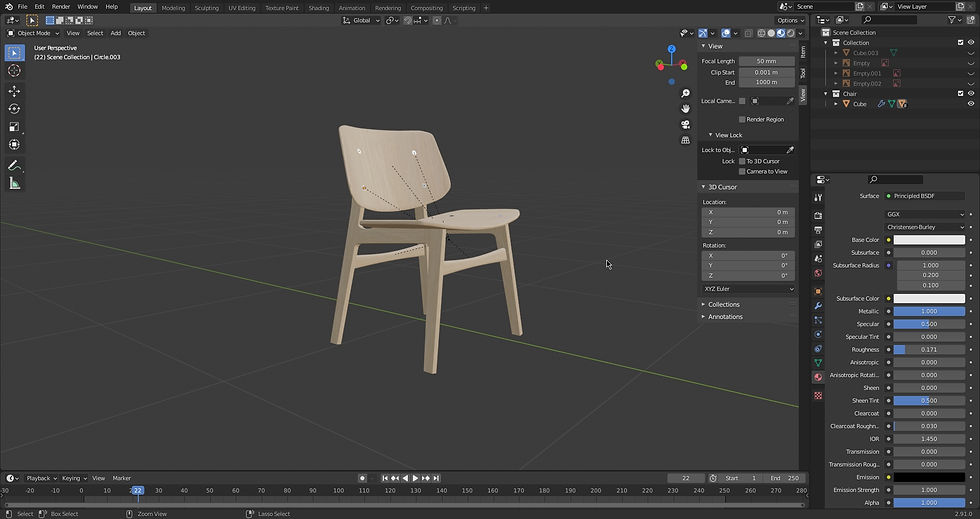Open the Object Mode dropdown

[33, 33]
